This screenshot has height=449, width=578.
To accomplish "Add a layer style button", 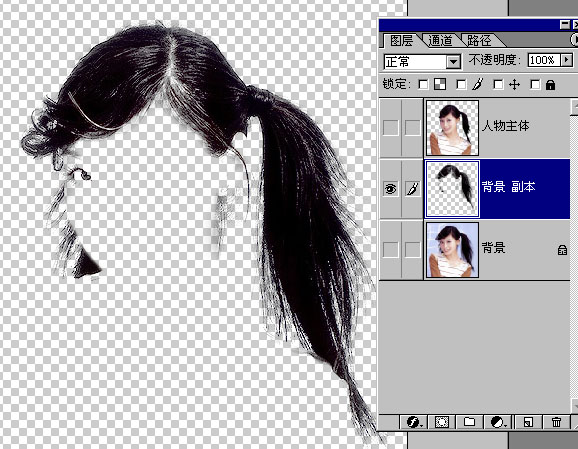I will [x=414, y=422].
